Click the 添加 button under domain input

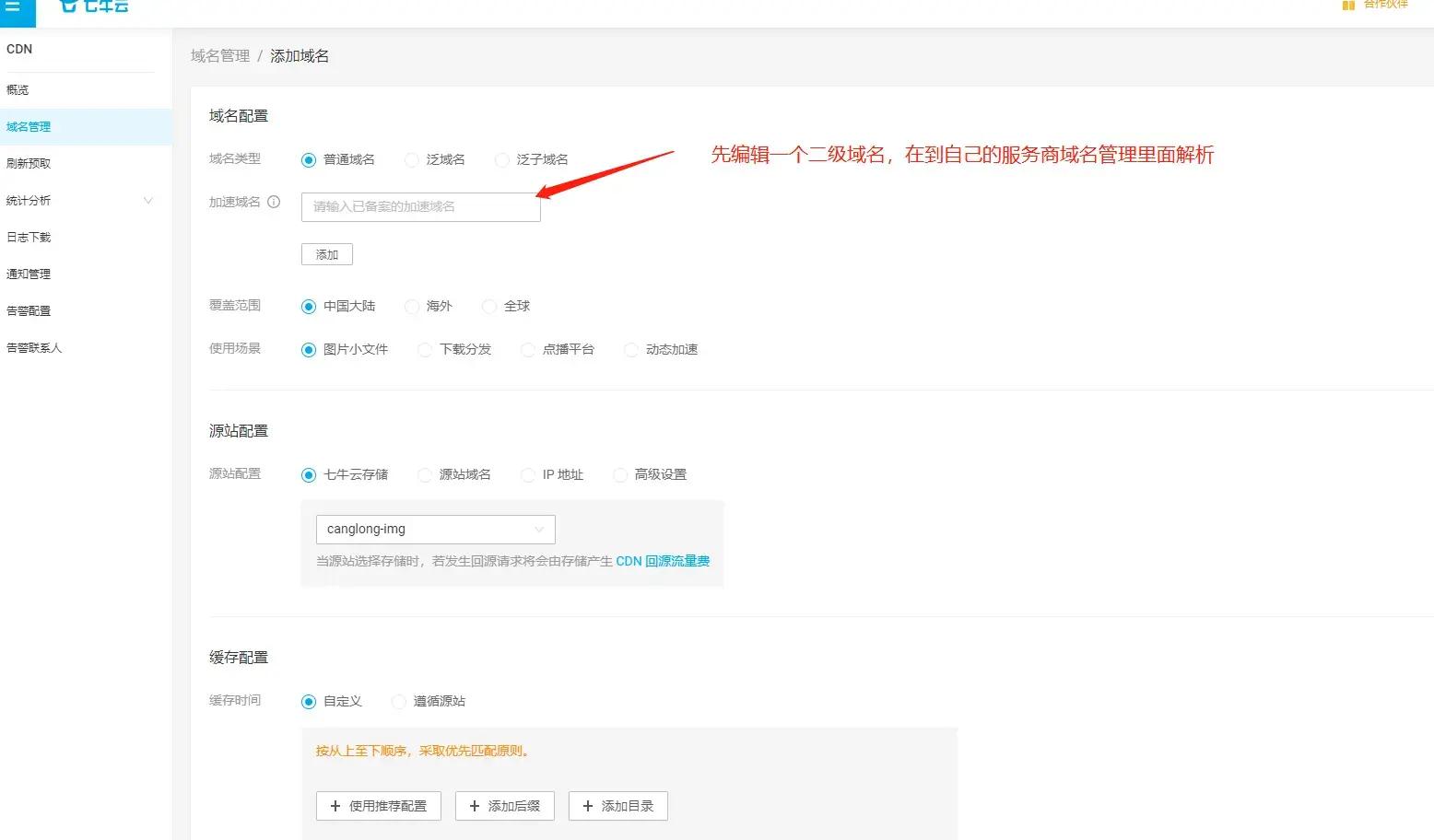coord(326,254)
